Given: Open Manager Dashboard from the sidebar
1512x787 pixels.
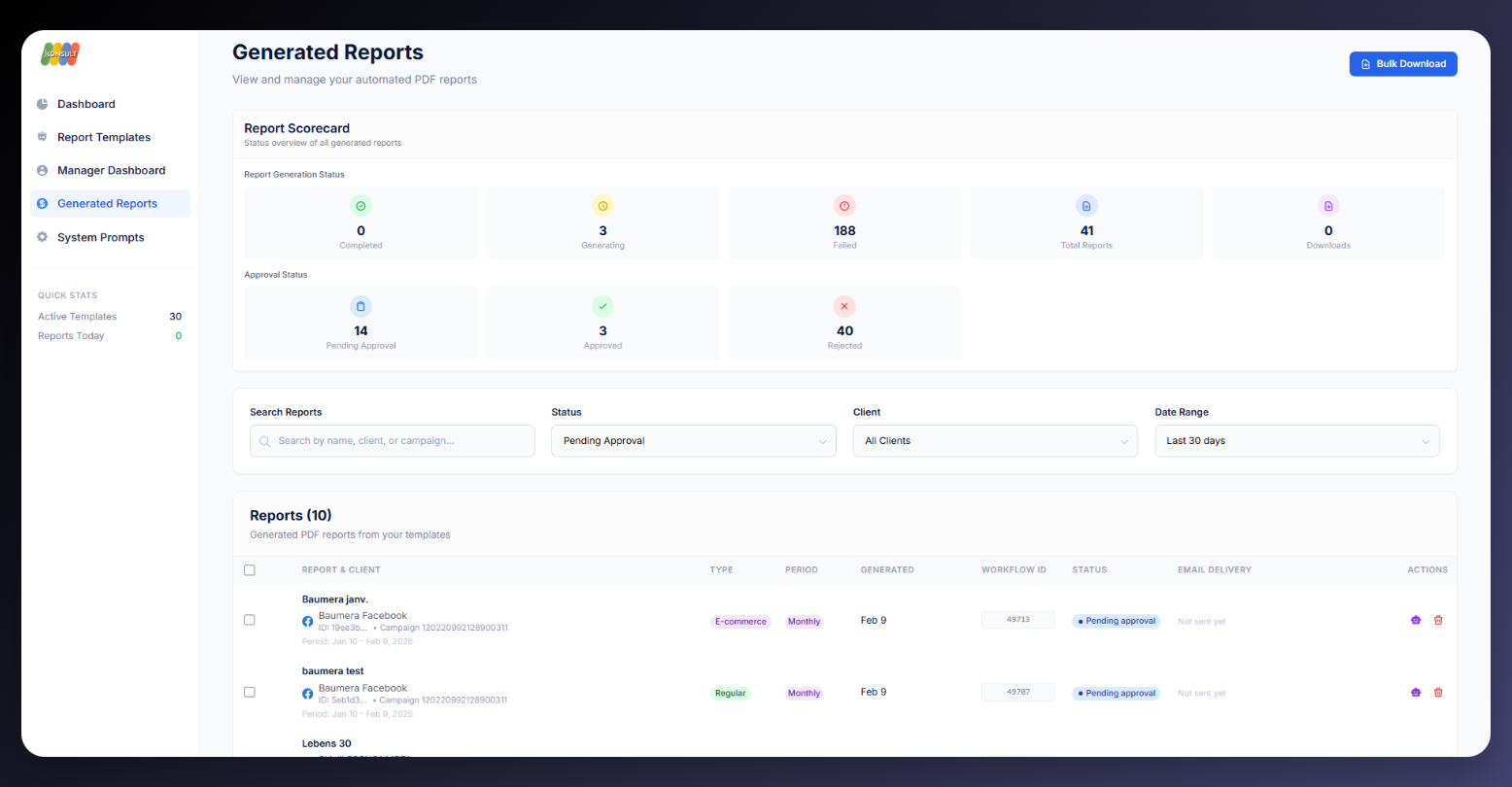Looking at the screenshot, I should 111,170.
